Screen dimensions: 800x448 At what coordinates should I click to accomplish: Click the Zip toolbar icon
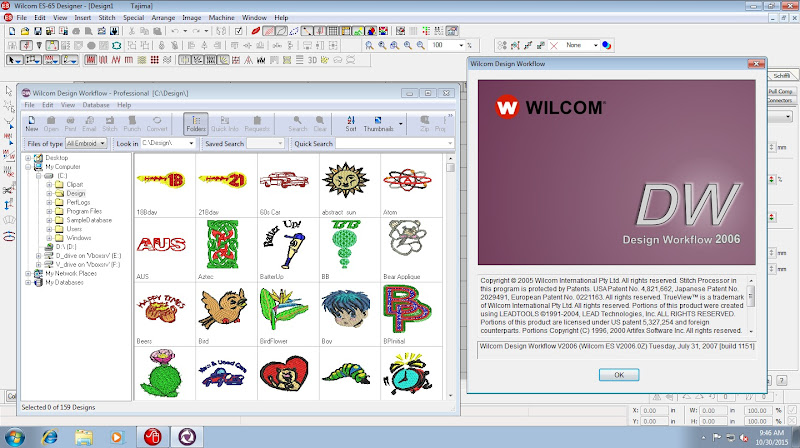[x=424, y=123]
